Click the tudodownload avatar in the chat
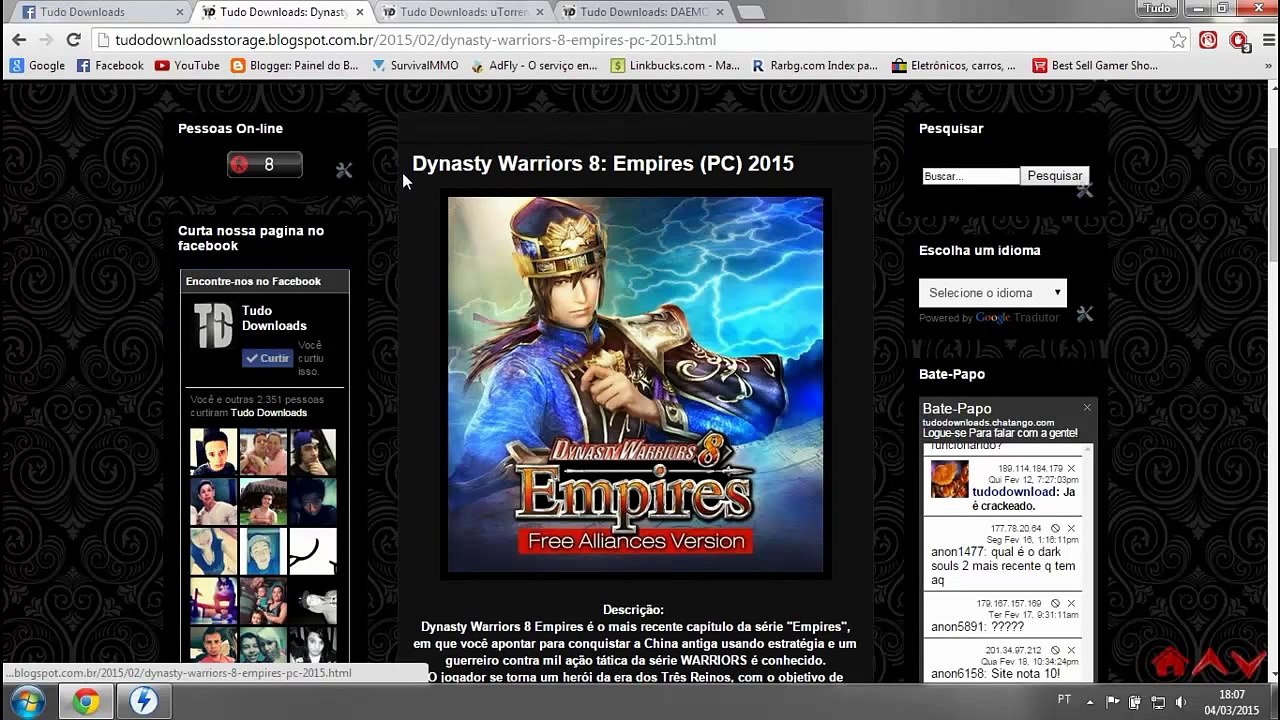This screenshot has width=1280, height=720. [949, 480]
